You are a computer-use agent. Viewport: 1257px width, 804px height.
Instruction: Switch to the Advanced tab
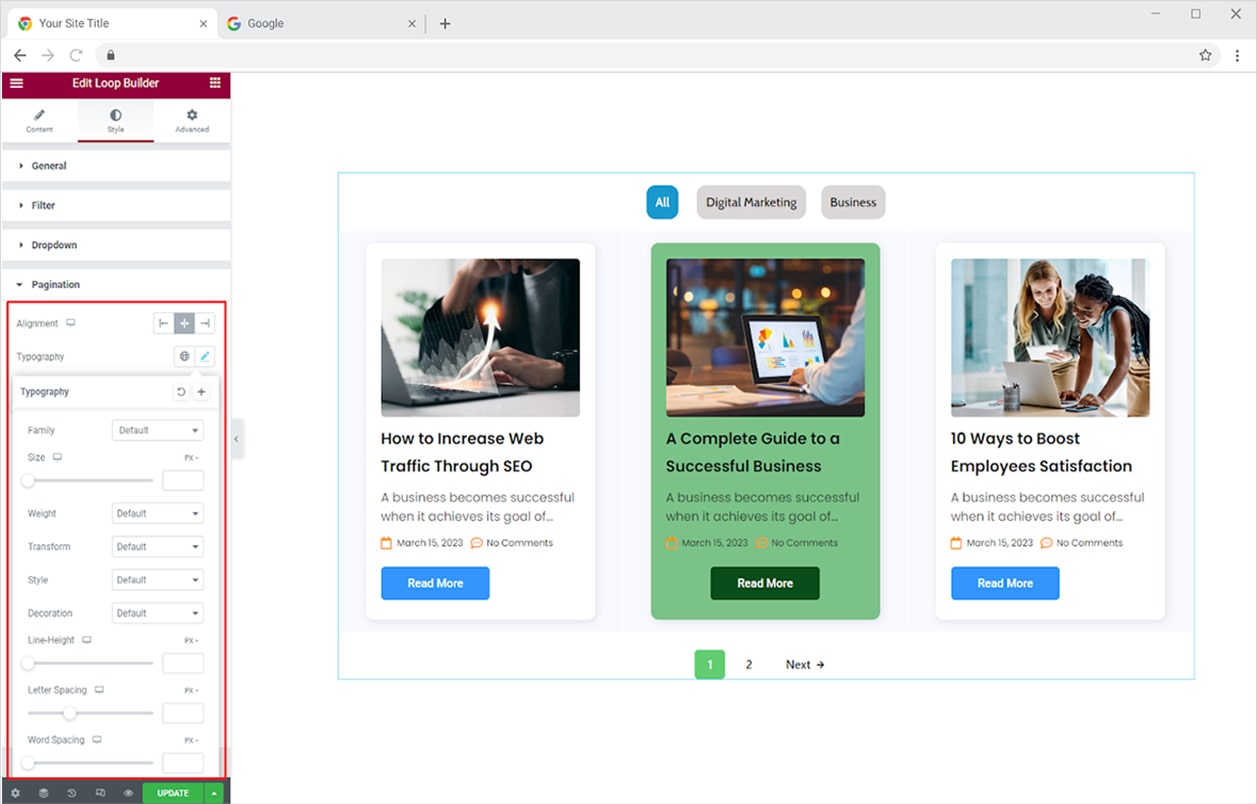(192, 121)
